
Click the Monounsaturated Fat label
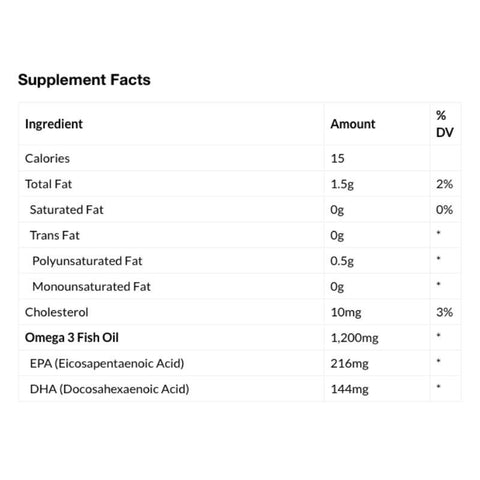[x=91, y=287]
